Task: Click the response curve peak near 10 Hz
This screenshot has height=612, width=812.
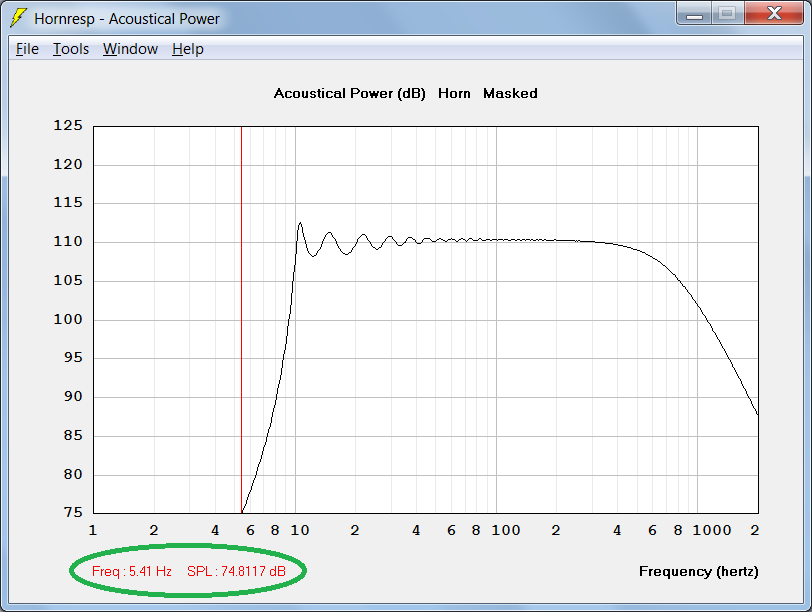Action: pyautogui.click(x=300, y=223)
